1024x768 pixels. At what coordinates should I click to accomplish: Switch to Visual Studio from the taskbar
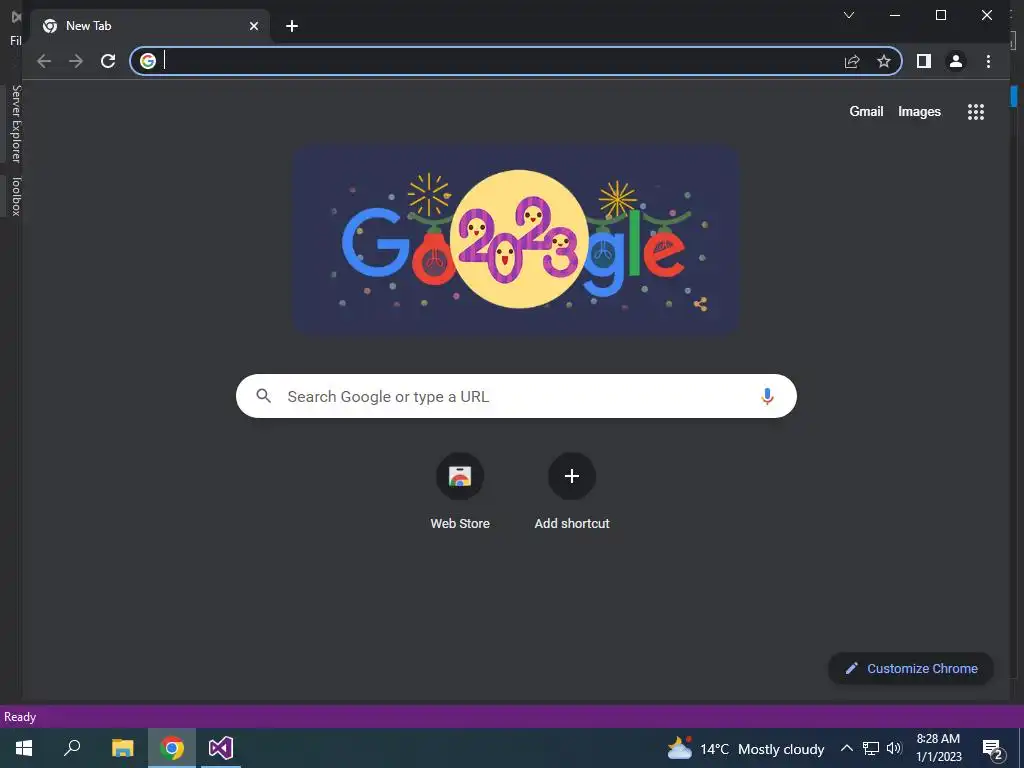click(x=221, y=748)
